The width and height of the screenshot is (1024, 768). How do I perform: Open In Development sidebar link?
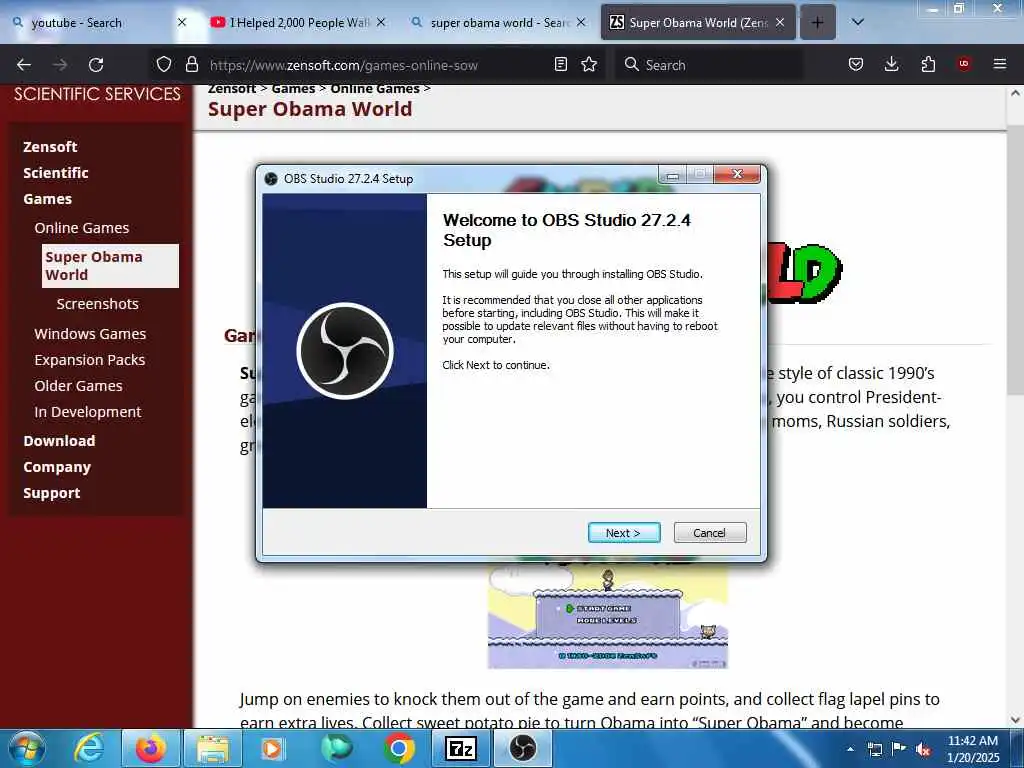pyautogui.click(x=88, y=412)
